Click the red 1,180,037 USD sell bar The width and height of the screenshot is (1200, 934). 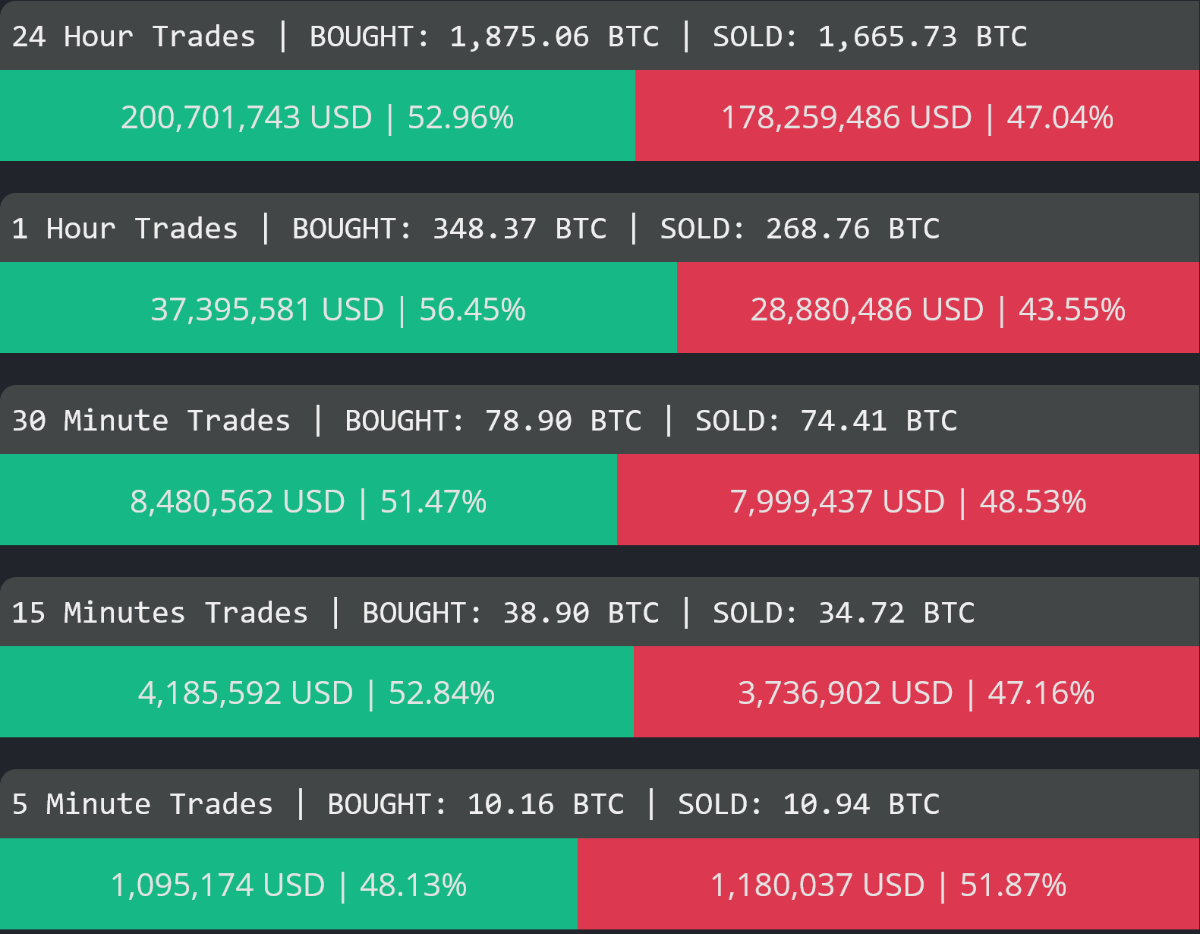(x=888, y=885)
